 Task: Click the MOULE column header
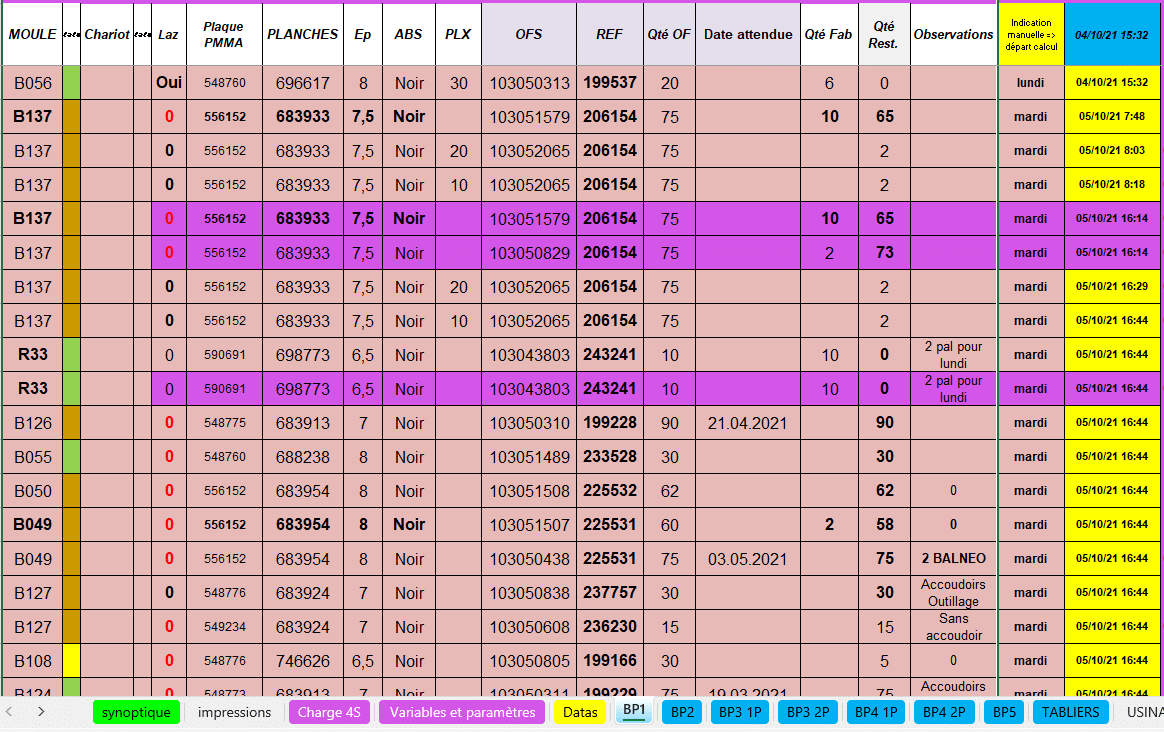pyautogui.click(x=32, y=34)
